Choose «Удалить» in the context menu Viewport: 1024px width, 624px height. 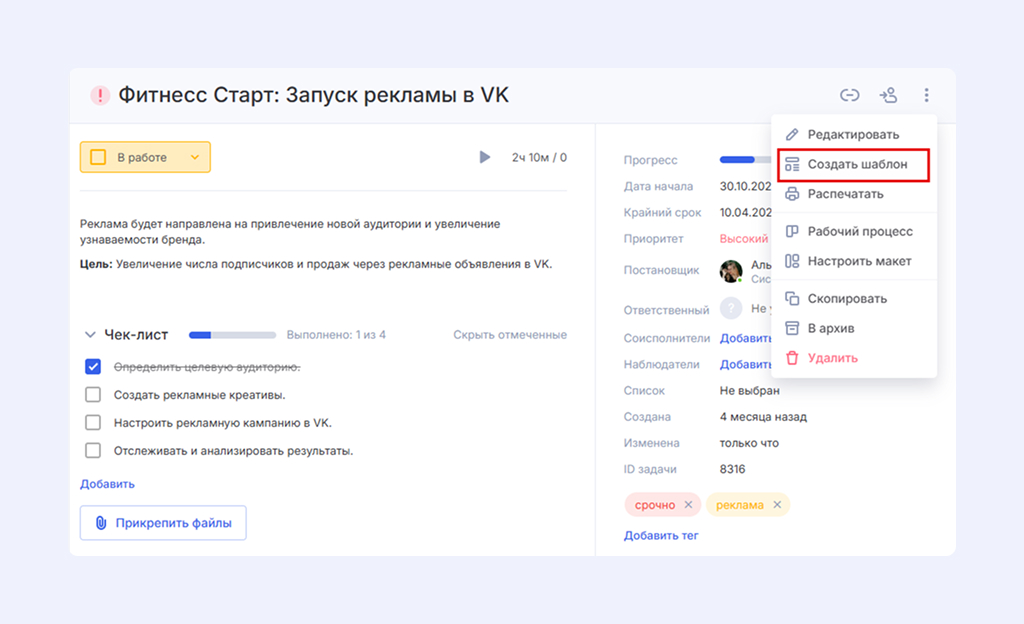(832, 358)
